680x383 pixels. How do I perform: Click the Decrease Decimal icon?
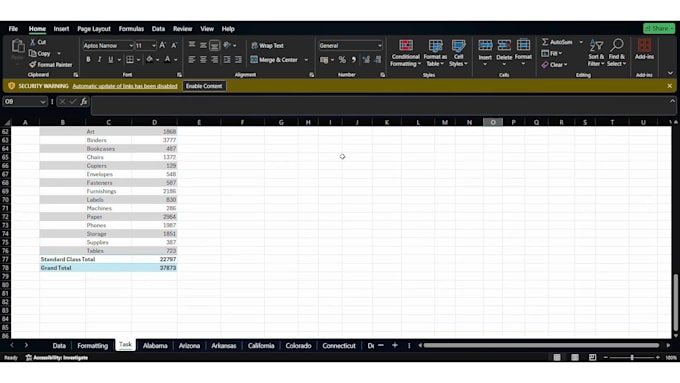378,60
